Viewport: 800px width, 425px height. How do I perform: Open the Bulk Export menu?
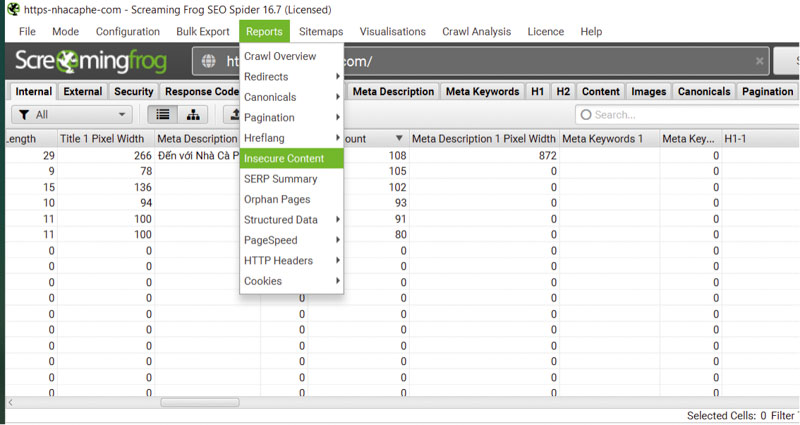click(x=202, y=32)
